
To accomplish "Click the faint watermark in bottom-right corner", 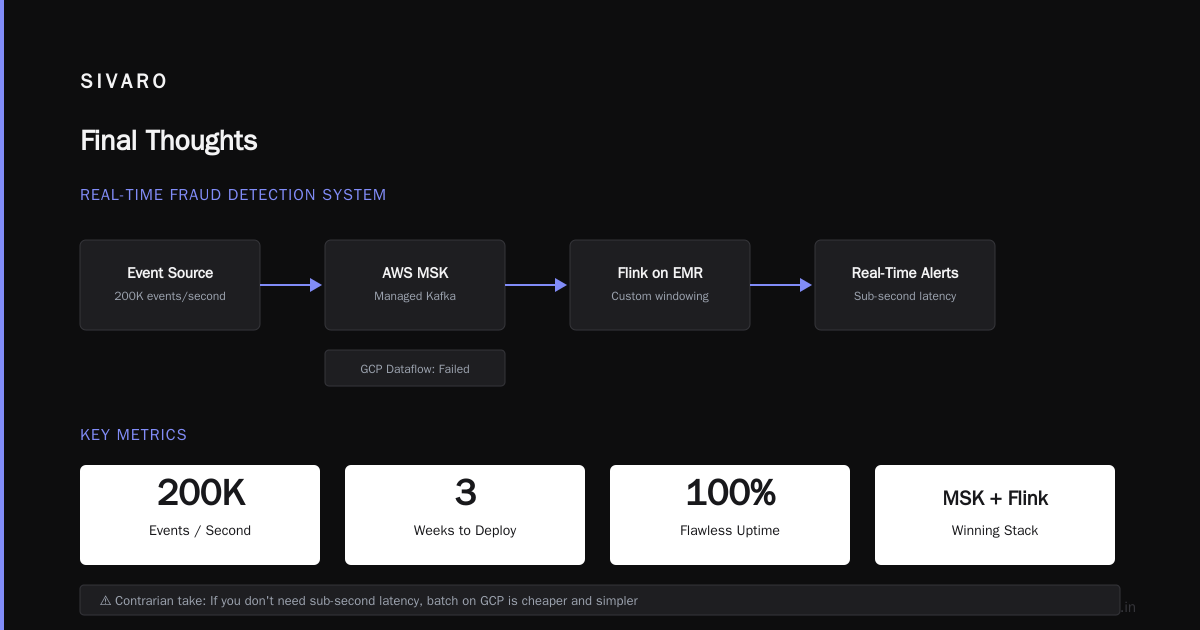I will pos(1128,607).
